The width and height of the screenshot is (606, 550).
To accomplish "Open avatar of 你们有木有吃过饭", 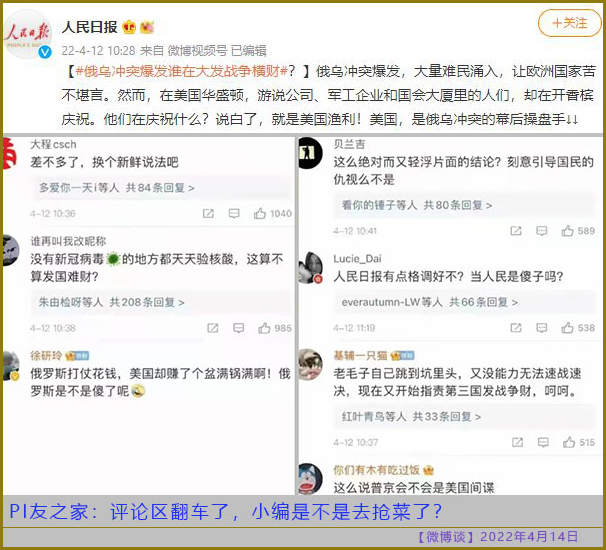I will [310, 478].
